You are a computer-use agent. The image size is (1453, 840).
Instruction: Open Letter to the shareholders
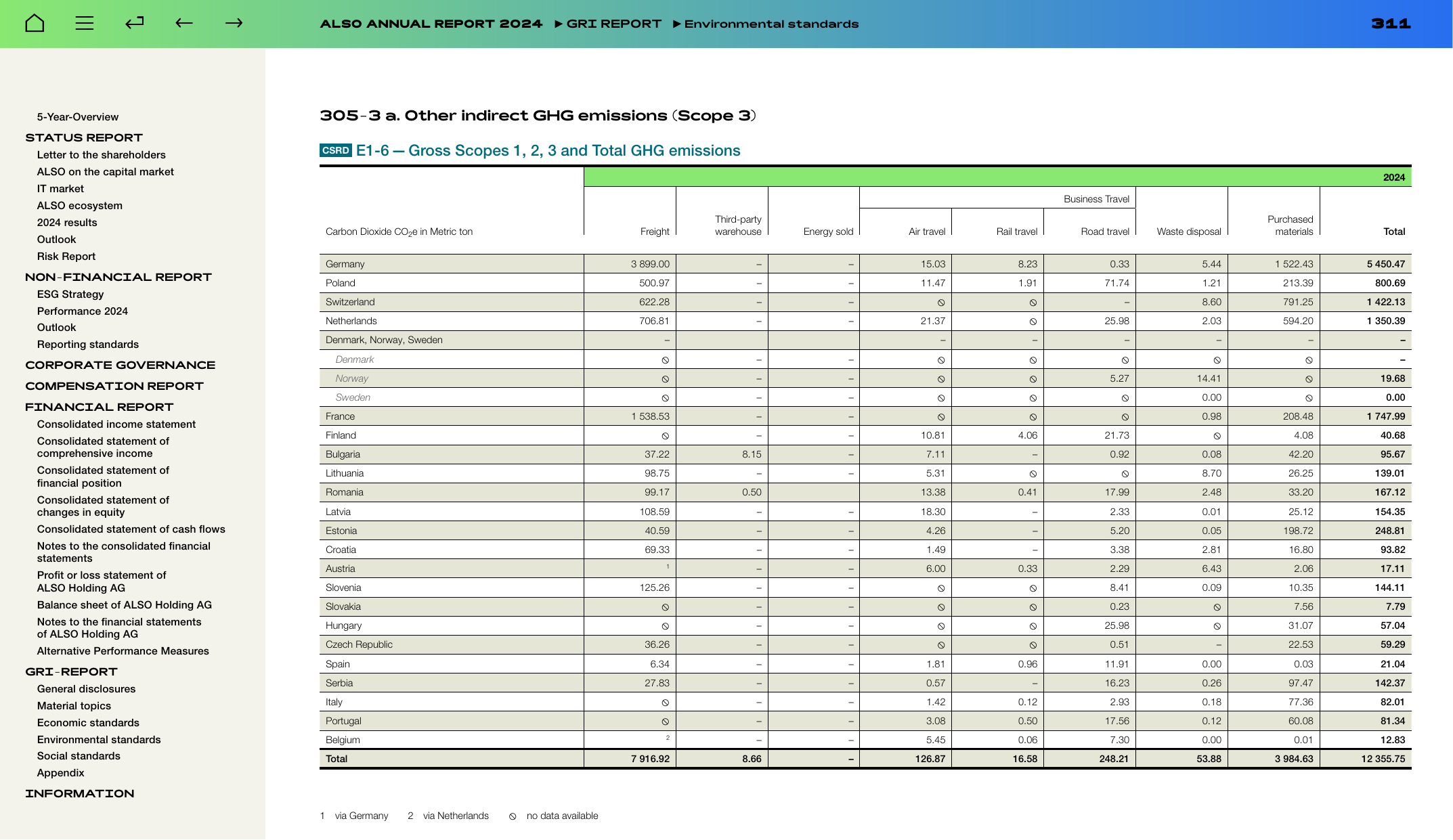(102, 155)
